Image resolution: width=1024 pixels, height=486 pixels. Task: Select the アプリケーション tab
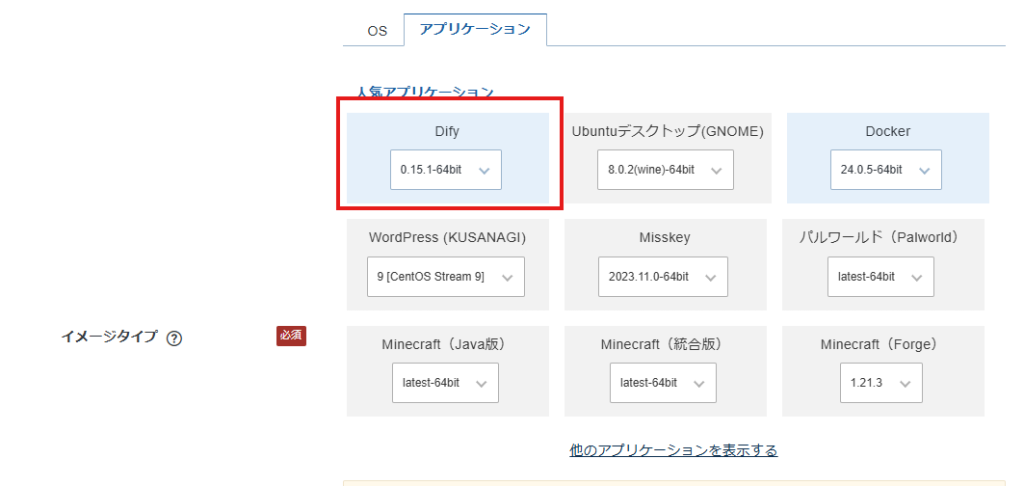(475, 30)
